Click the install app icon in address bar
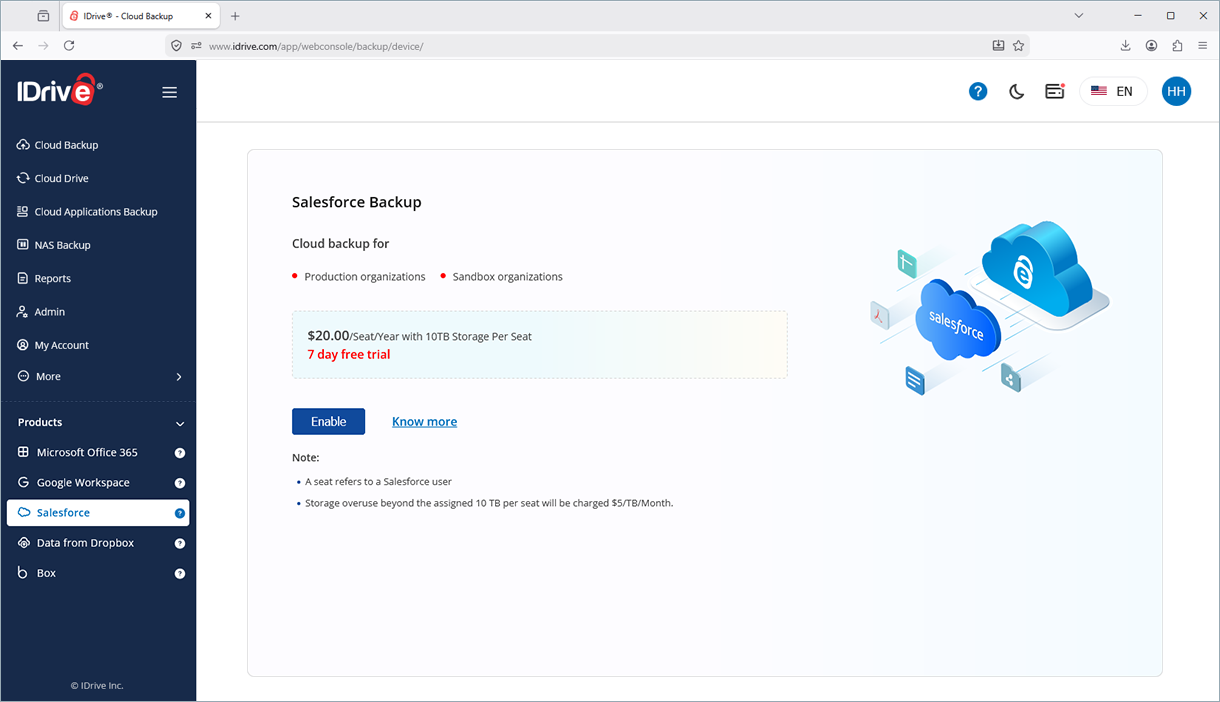1220x702 pixels. pyautogui.click(x=998, y=46)
